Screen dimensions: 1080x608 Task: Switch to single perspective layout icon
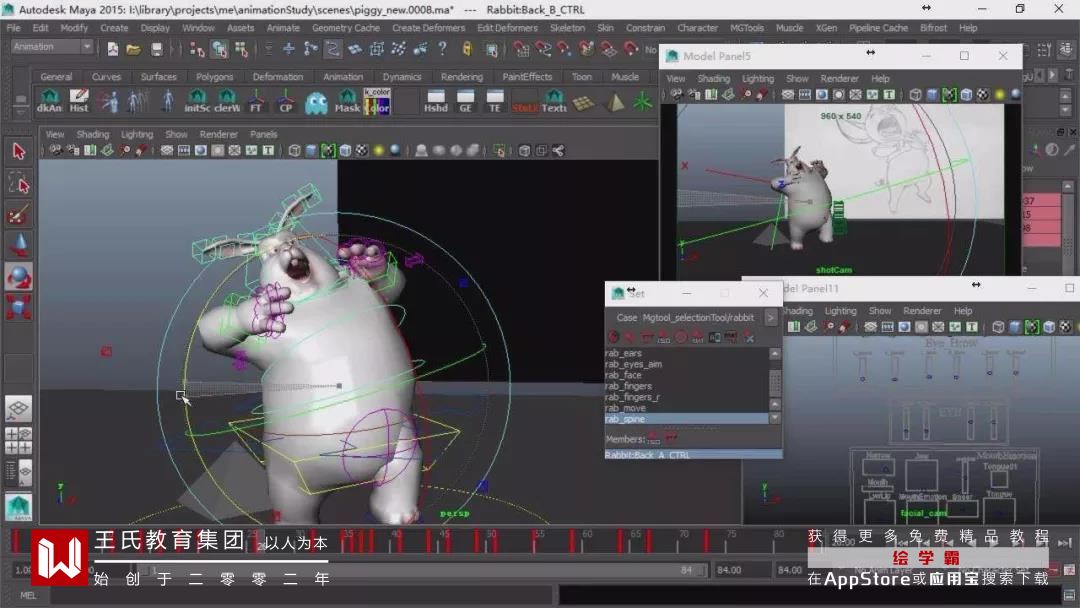click(x=19, y=408)
